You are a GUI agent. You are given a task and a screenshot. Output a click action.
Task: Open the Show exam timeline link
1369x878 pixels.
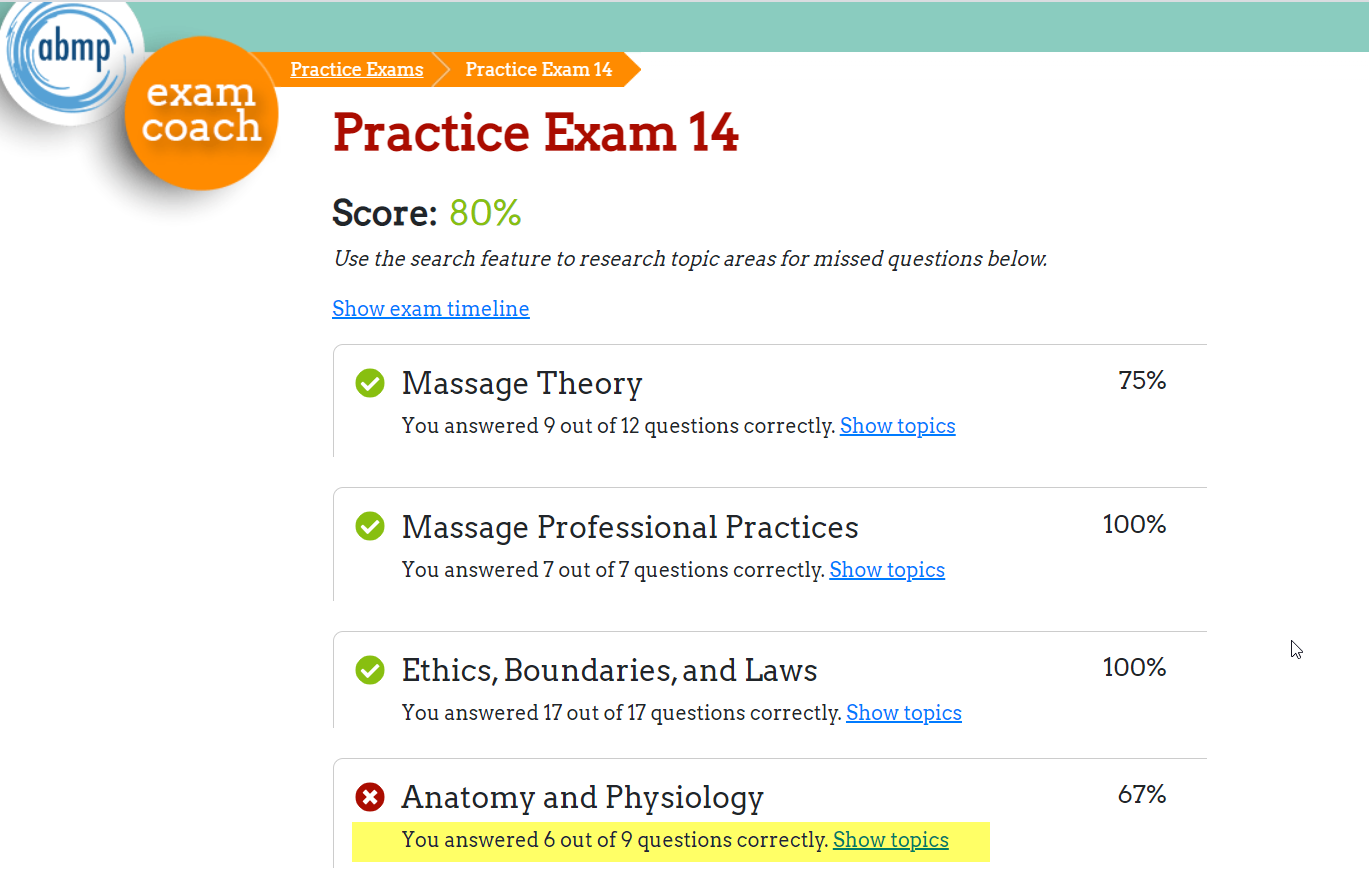pyautogui.click(x=431, y=308)
